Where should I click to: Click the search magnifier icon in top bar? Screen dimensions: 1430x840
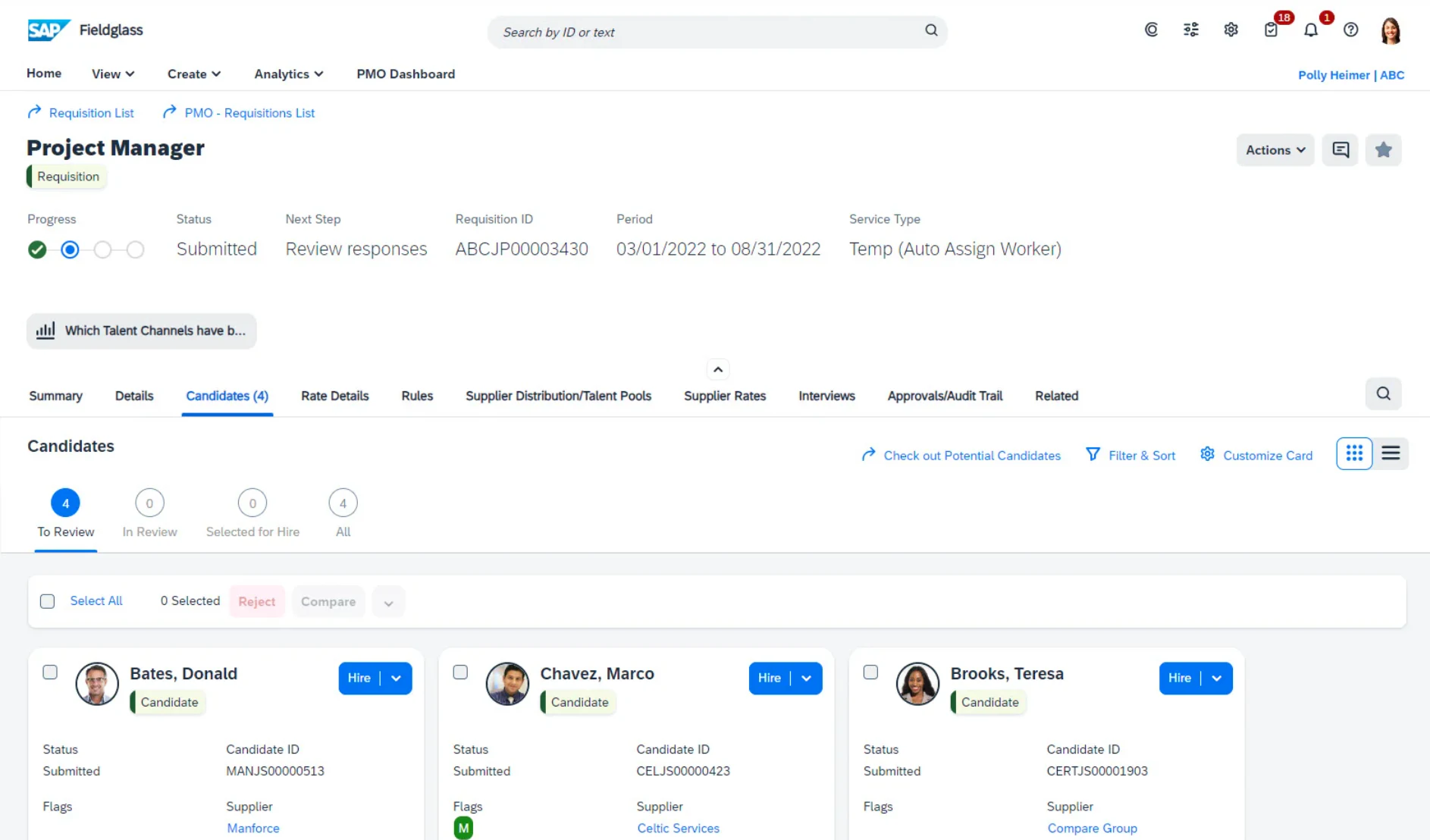click(x=931, y=30)
